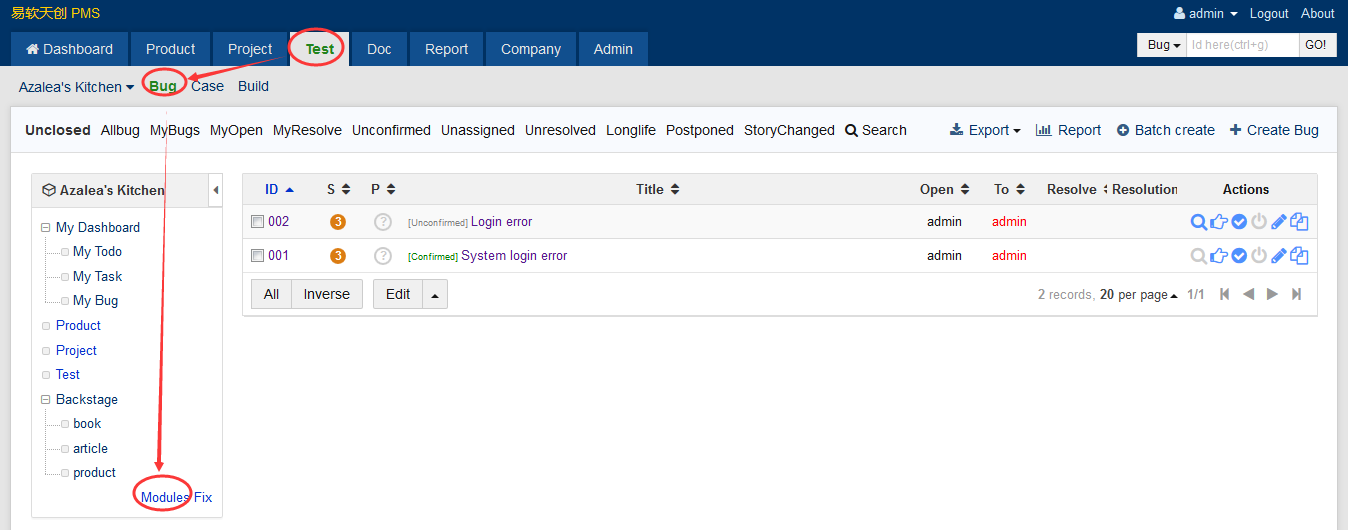Click the resolve checkmark icon for bug 001

(x=1239, y=256)
